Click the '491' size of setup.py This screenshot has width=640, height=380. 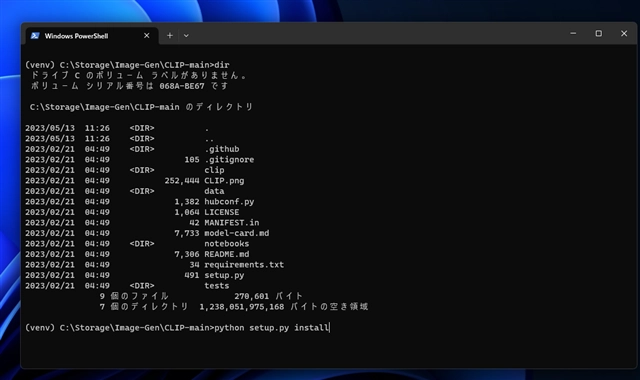(192, 275)
